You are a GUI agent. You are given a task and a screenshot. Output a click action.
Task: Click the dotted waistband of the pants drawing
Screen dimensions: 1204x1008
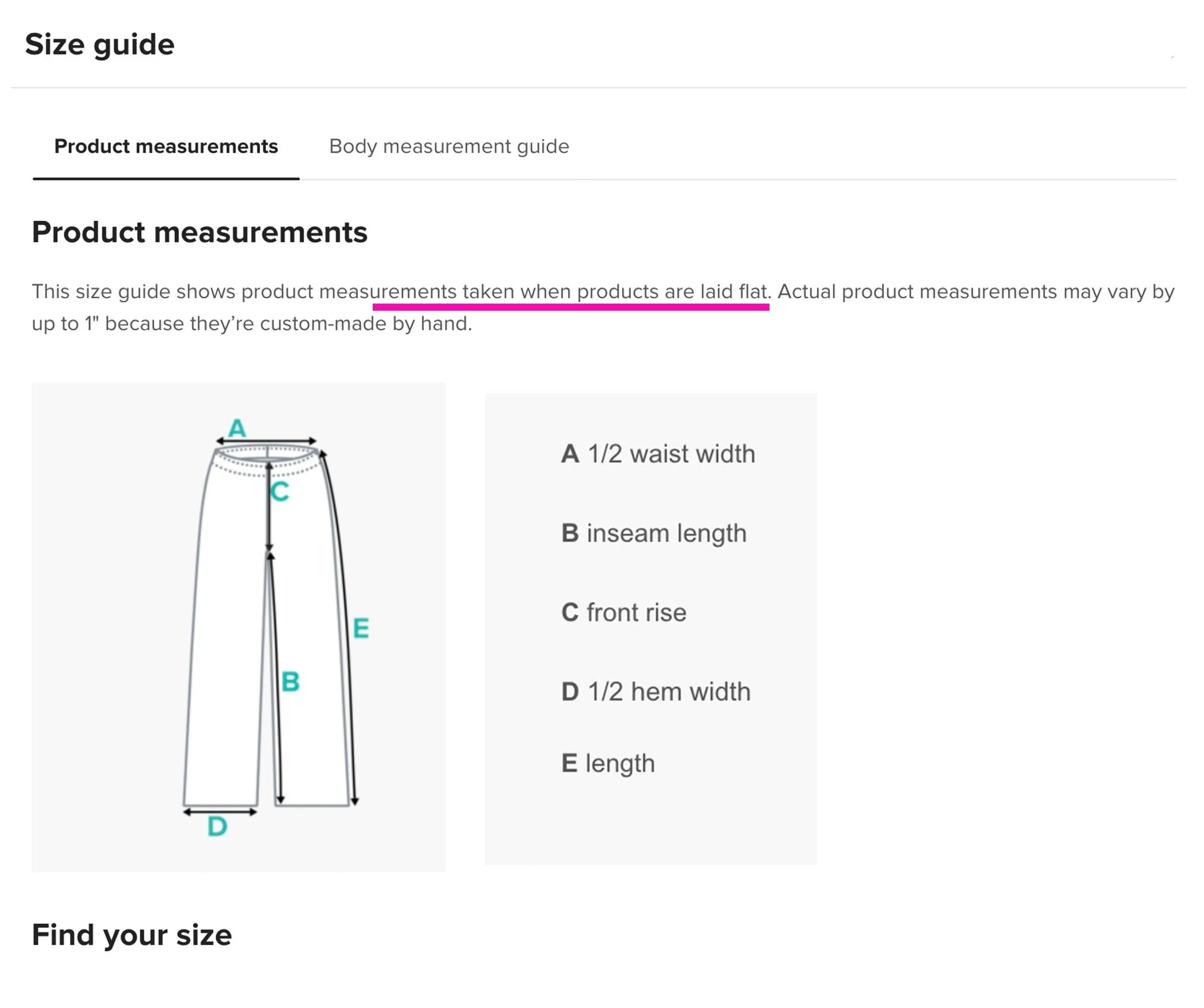click(x=267, y=462)
